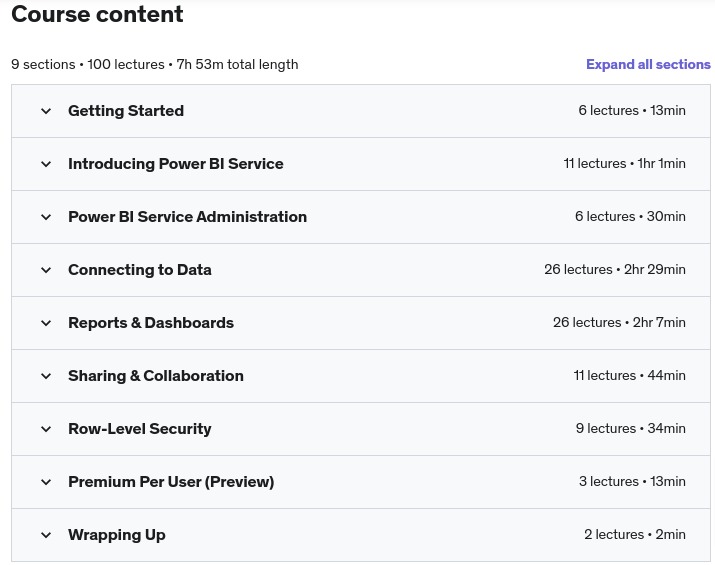This screenshot has width=715, height=565.
Task: Click the '11 lectures • 1hr 1min' text
Action: coord(625,163)
